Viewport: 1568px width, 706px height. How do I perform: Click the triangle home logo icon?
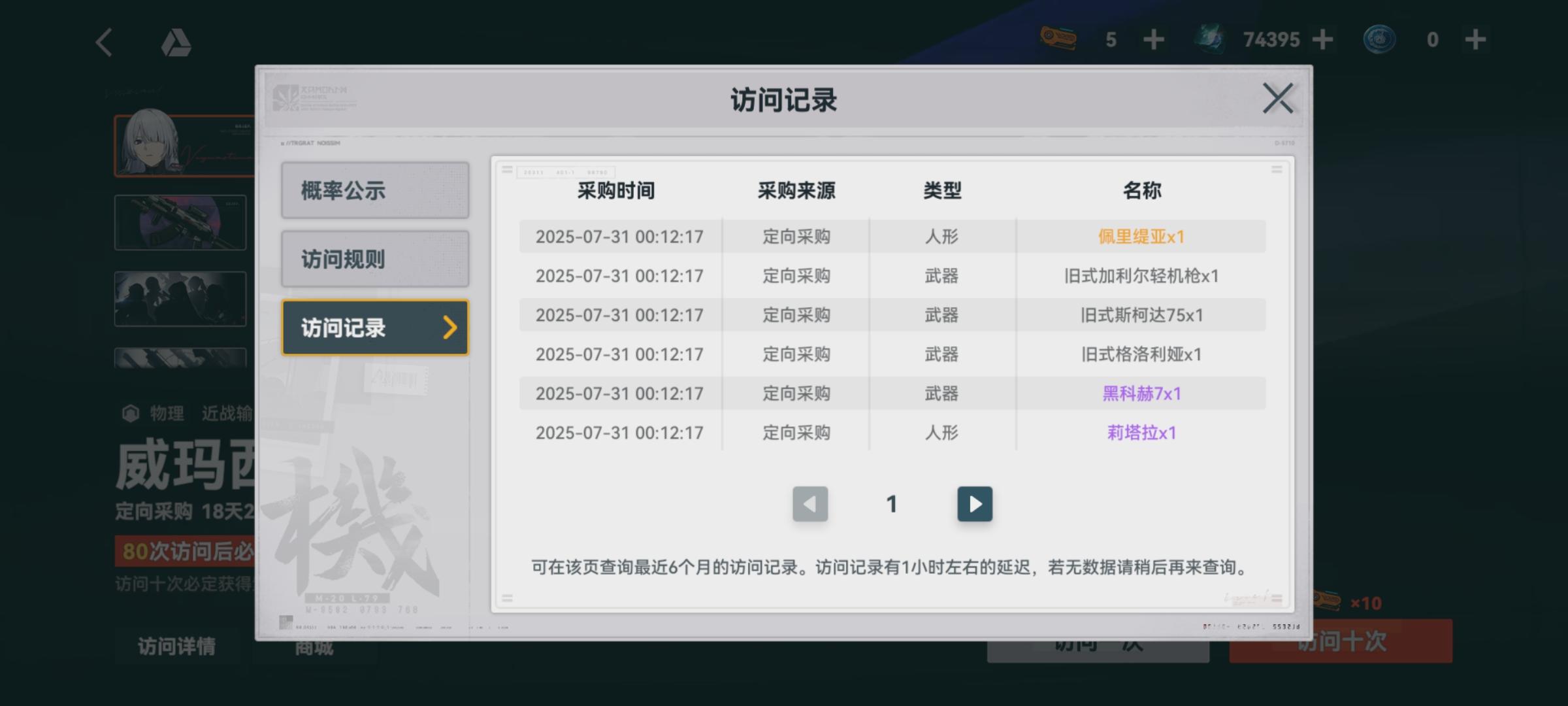point(176,43)
